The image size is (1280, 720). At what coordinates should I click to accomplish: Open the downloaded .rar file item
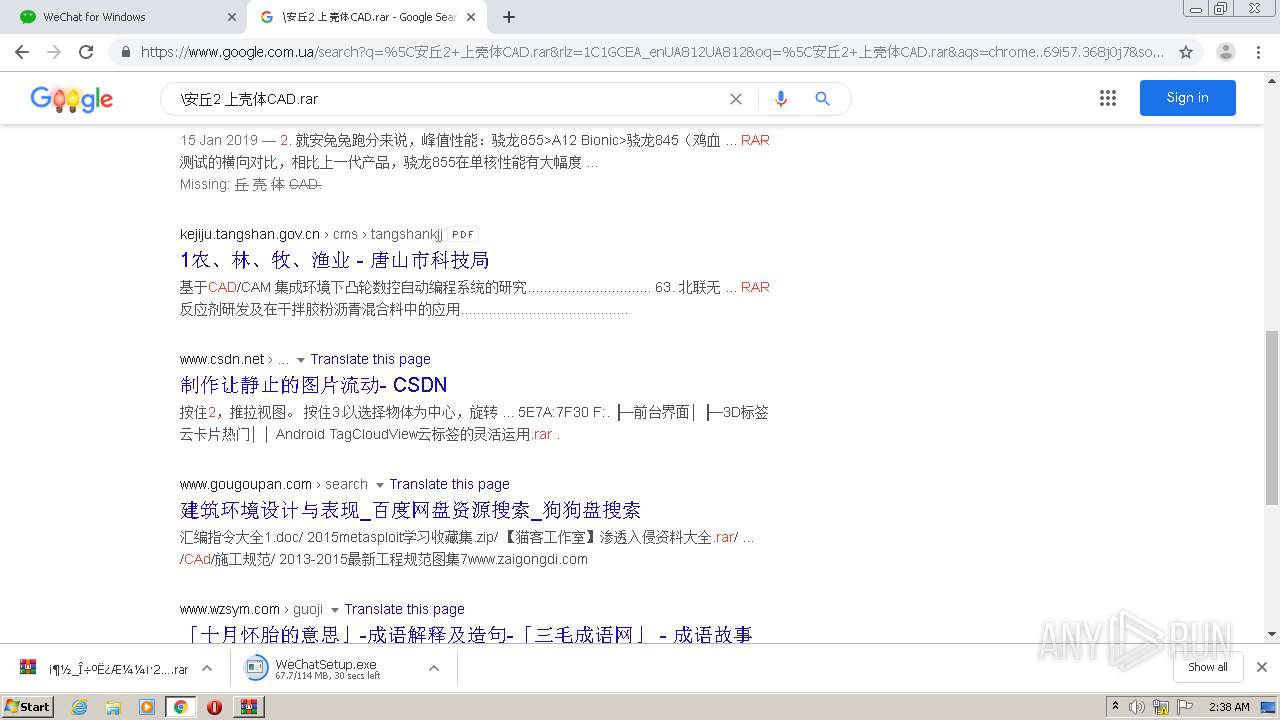[105, 668]
